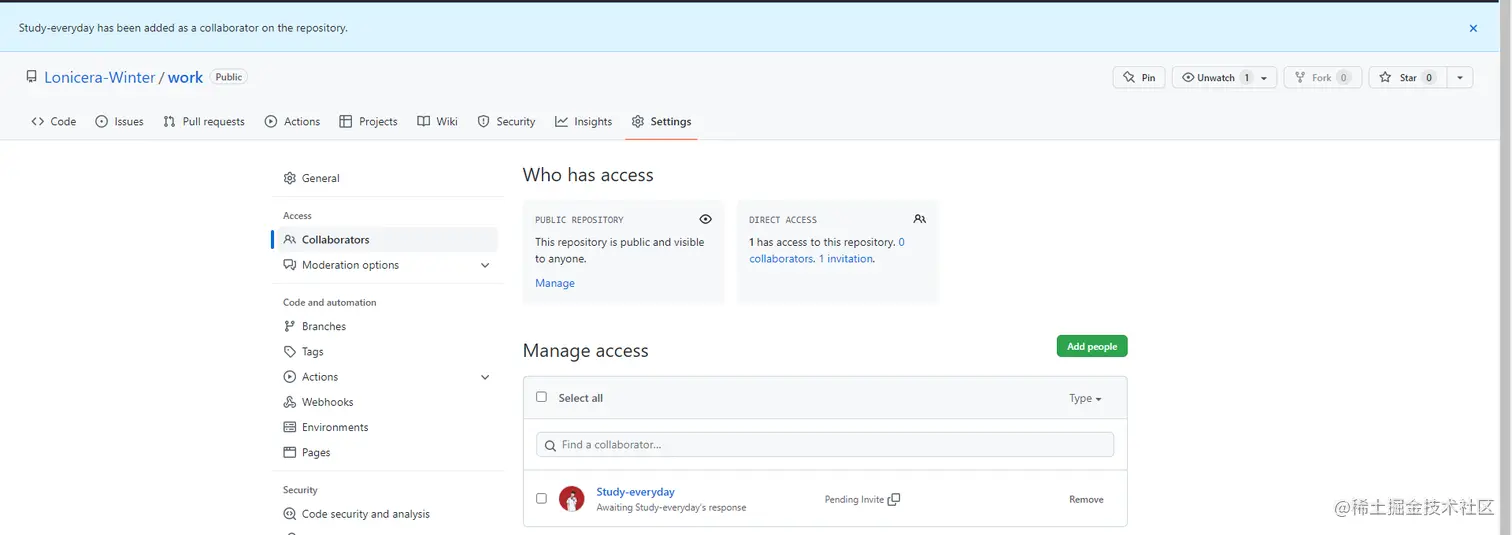Click the green Add people button
This screenshot has height=535, width=1512.
pyautogui.click(x=1092, y=346)
